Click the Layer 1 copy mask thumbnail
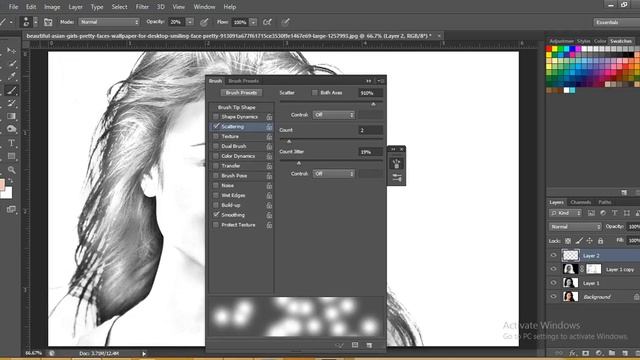 click(x=593, y=269)
